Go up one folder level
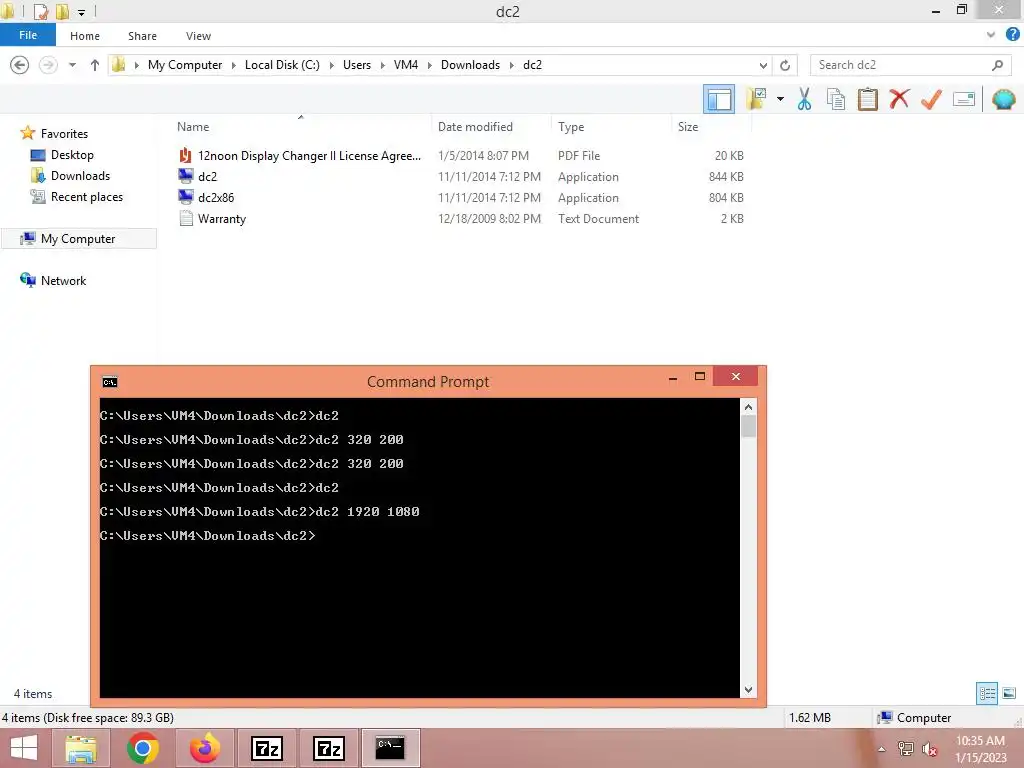The image size is (1024, 768). [95, 65]
